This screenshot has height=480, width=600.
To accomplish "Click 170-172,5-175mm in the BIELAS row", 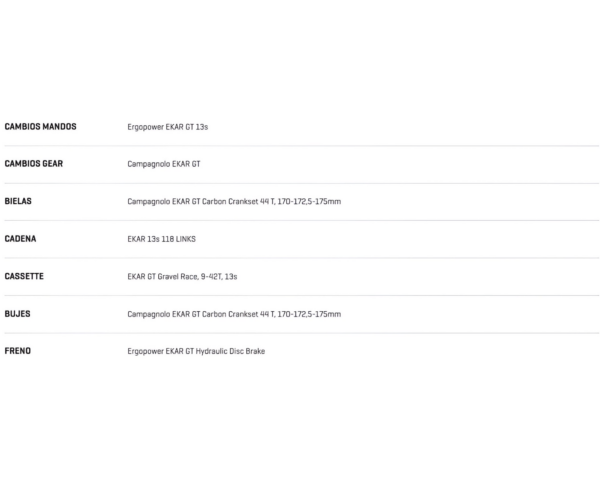I will coord(308,201).
